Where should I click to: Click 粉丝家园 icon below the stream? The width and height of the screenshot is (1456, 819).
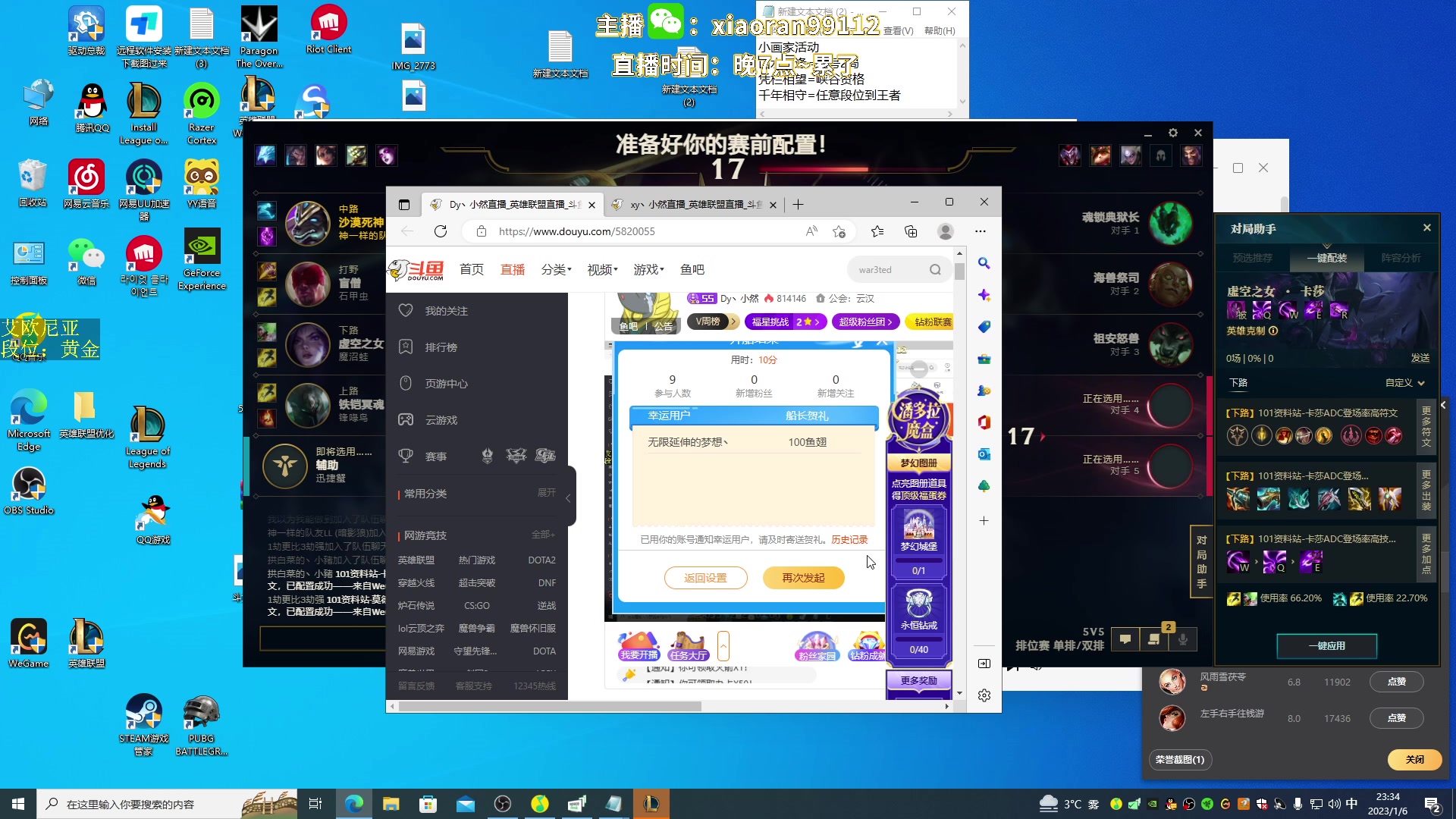pos(816,646)
